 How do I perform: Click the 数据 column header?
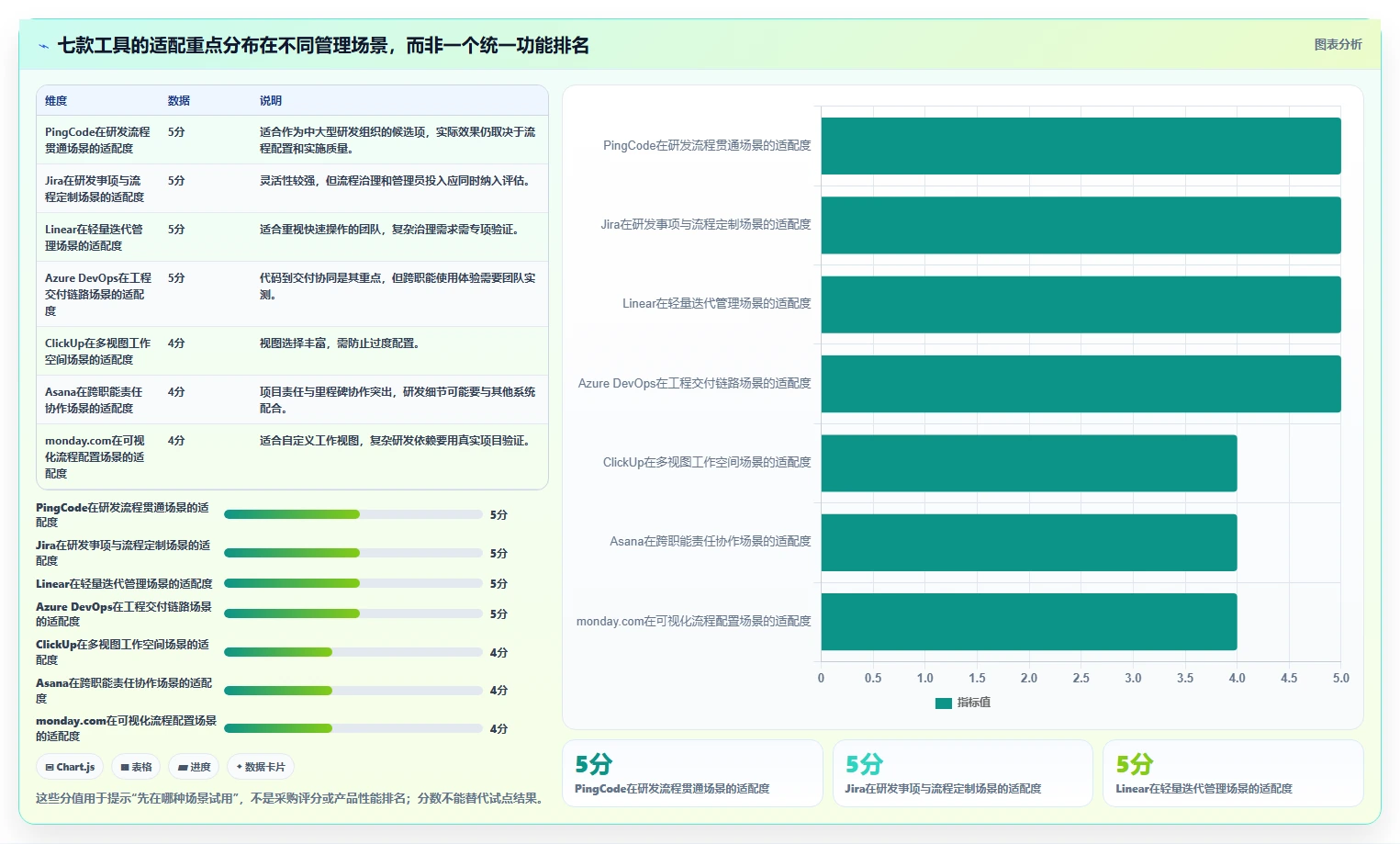(x=179, y=101)
